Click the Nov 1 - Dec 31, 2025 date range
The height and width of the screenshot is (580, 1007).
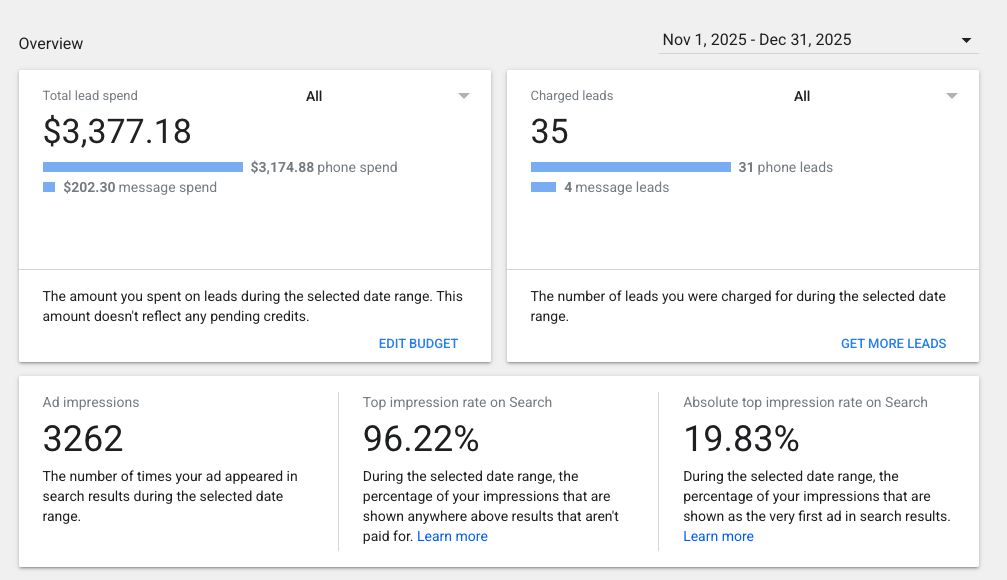coord(757,40)
